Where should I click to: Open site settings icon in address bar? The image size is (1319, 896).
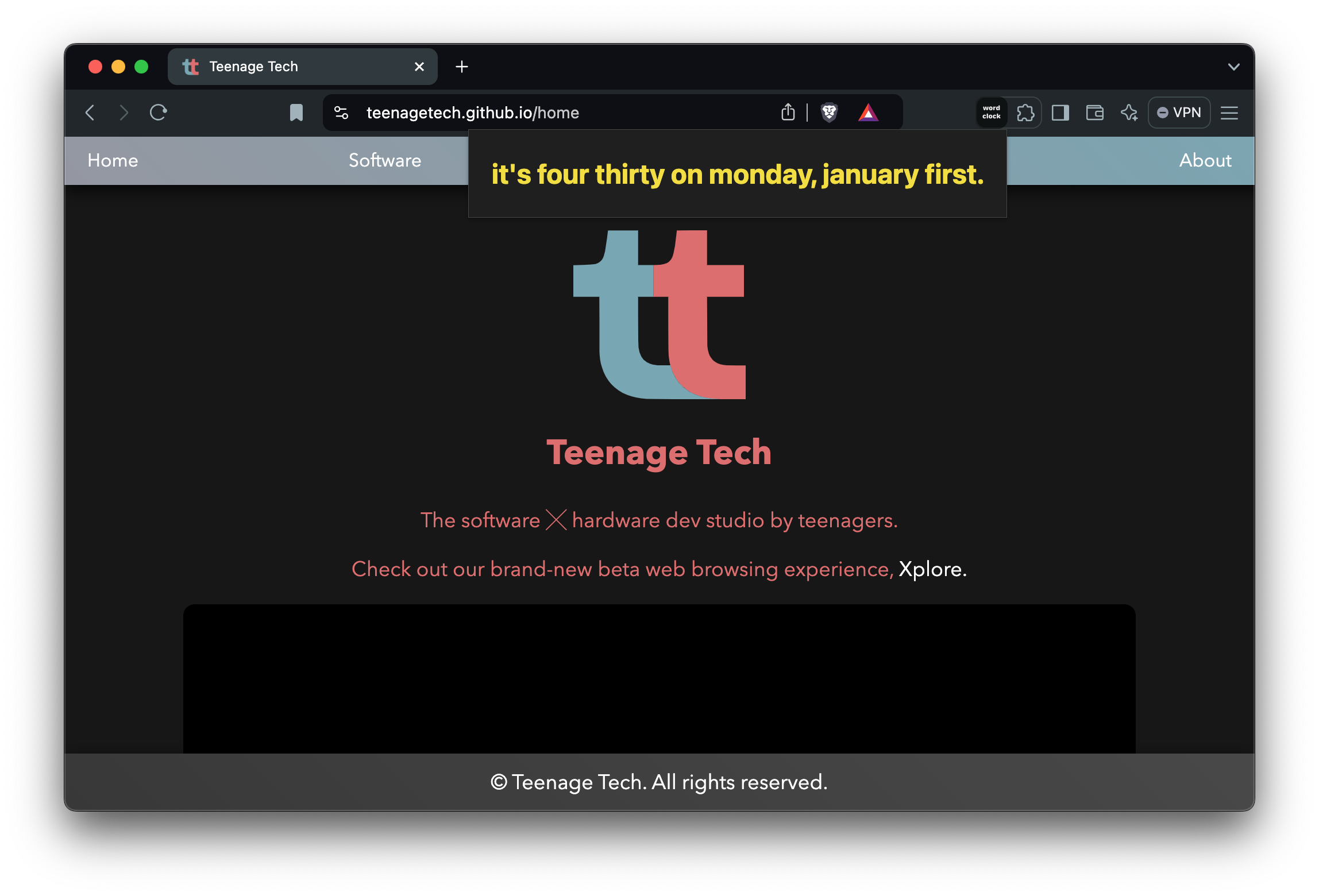coord(341,113)
